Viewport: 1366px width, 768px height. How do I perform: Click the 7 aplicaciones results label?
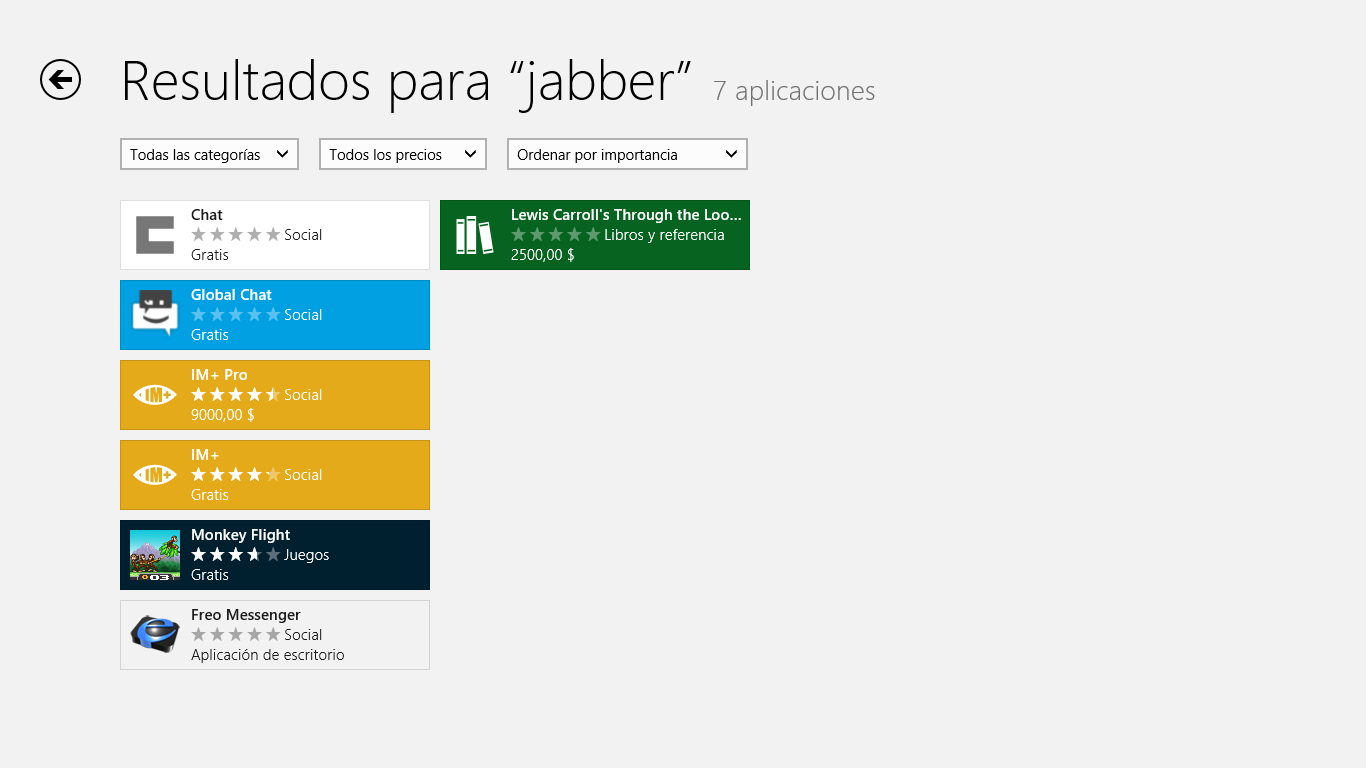click(794, 91)
